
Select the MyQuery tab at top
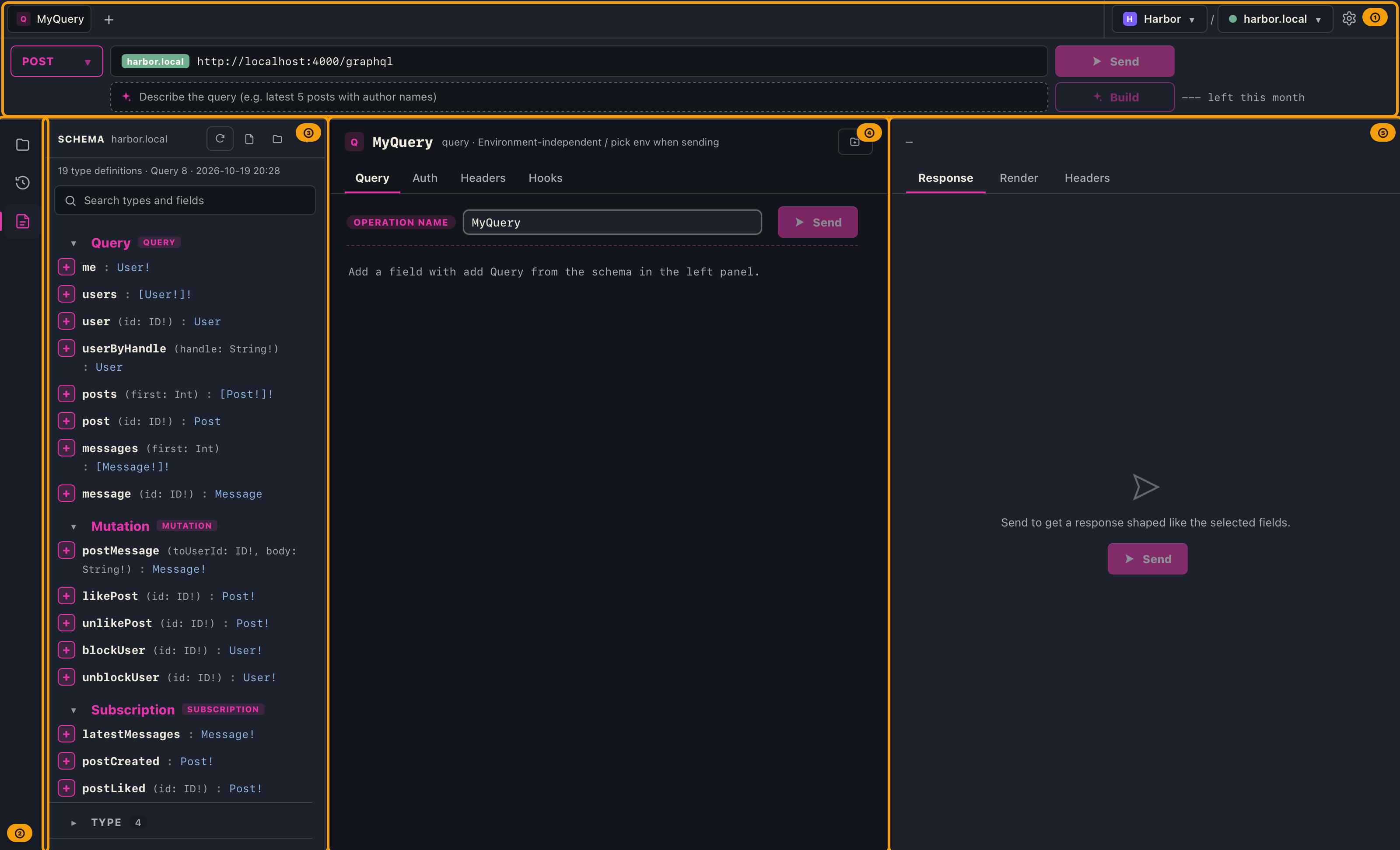(x=50, y=19)
